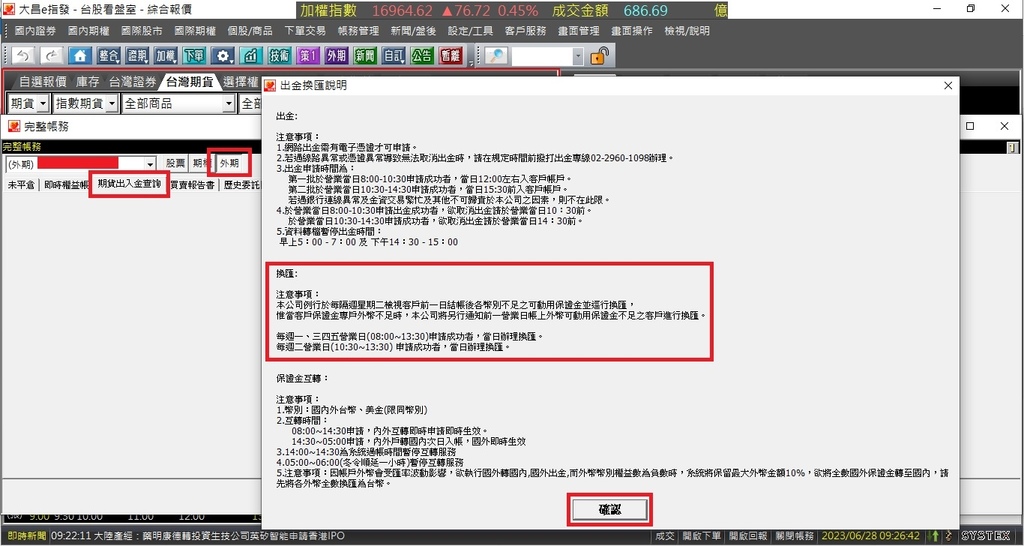The width and height of the screenshot is (1024, 546).
Task: Open the 設定/工具 menu
Action: 470,31
